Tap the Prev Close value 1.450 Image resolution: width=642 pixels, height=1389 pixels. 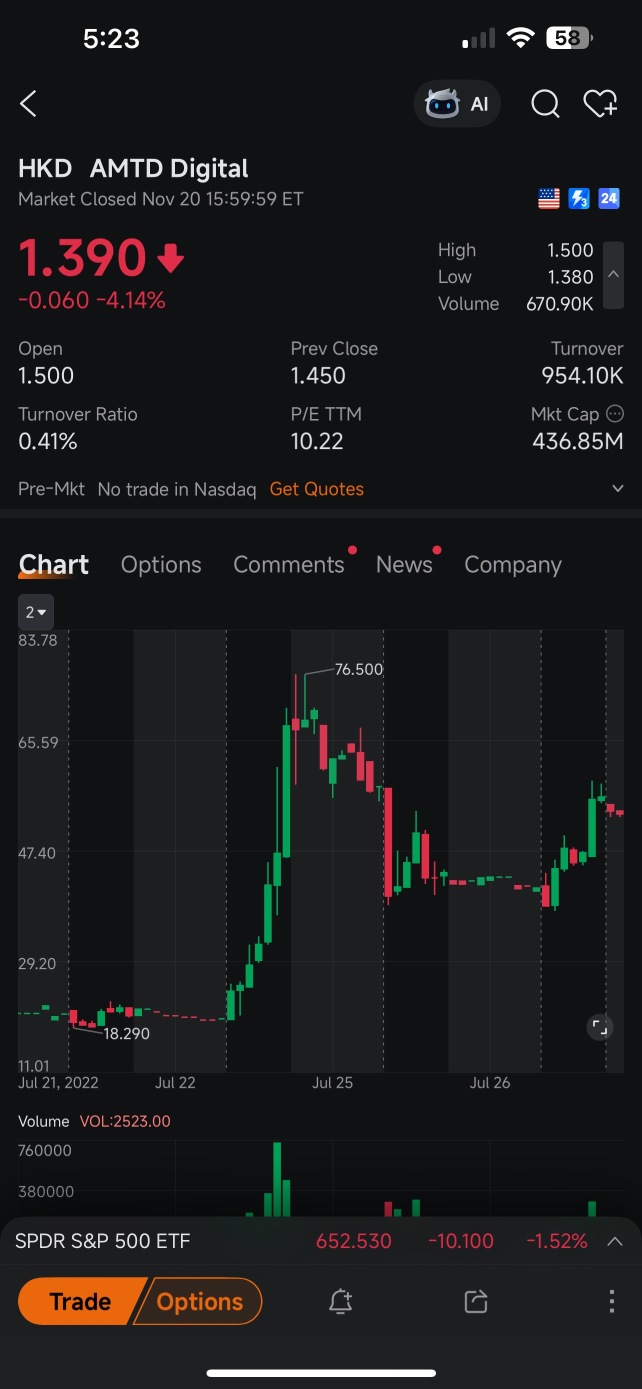click(x=318, y=376)
